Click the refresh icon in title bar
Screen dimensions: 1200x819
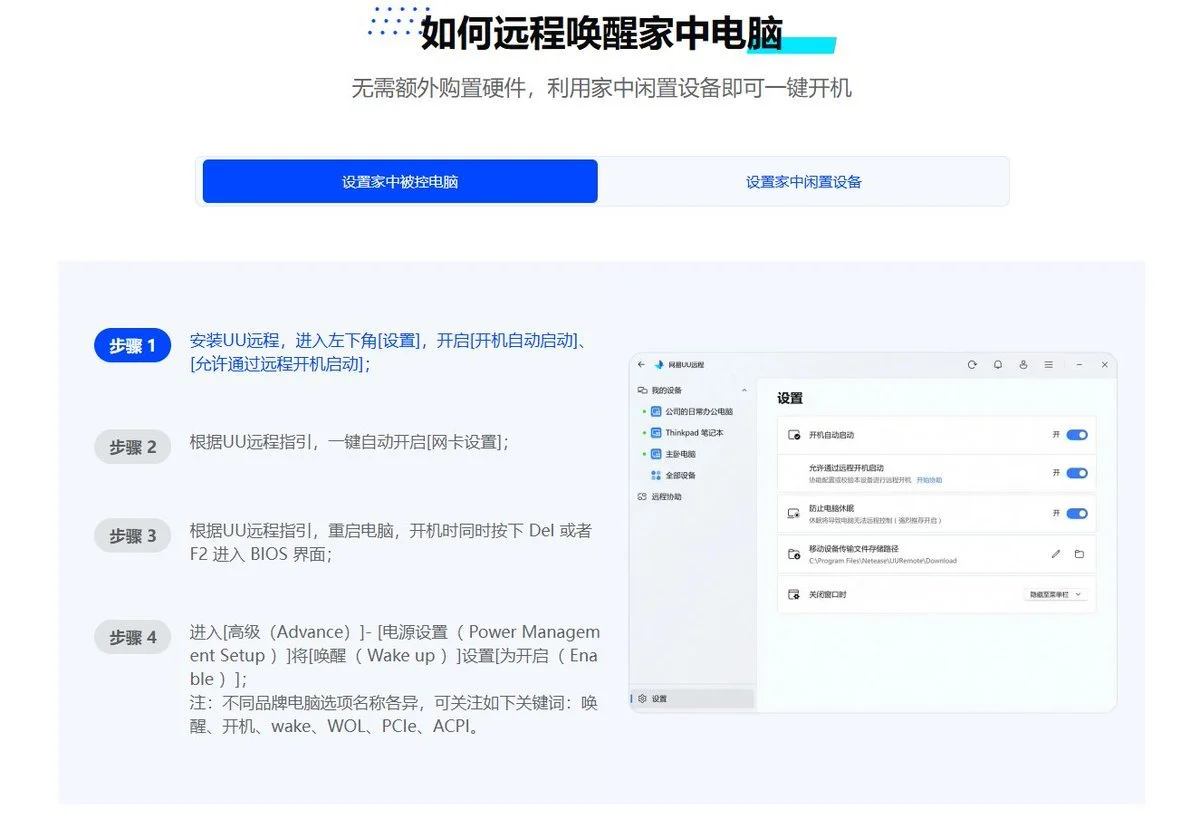click(x=972, y=365)
